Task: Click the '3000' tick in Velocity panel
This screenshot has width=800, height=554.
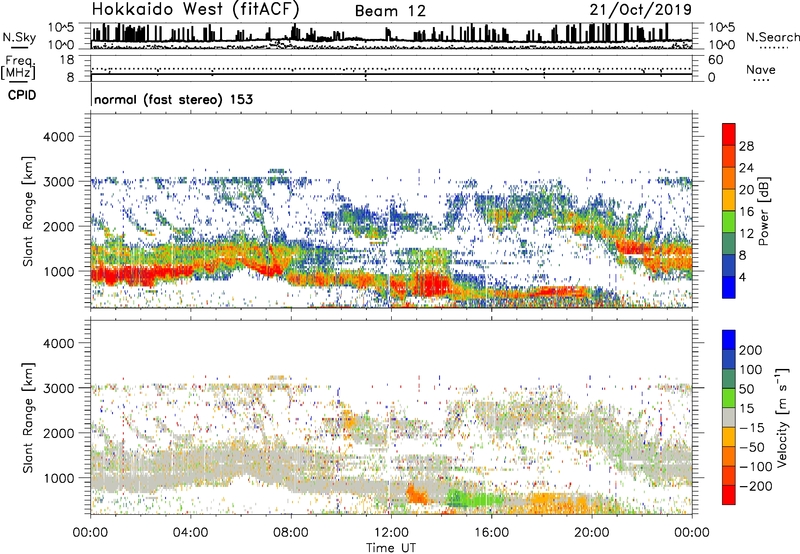Action: (x=59, y=388)
